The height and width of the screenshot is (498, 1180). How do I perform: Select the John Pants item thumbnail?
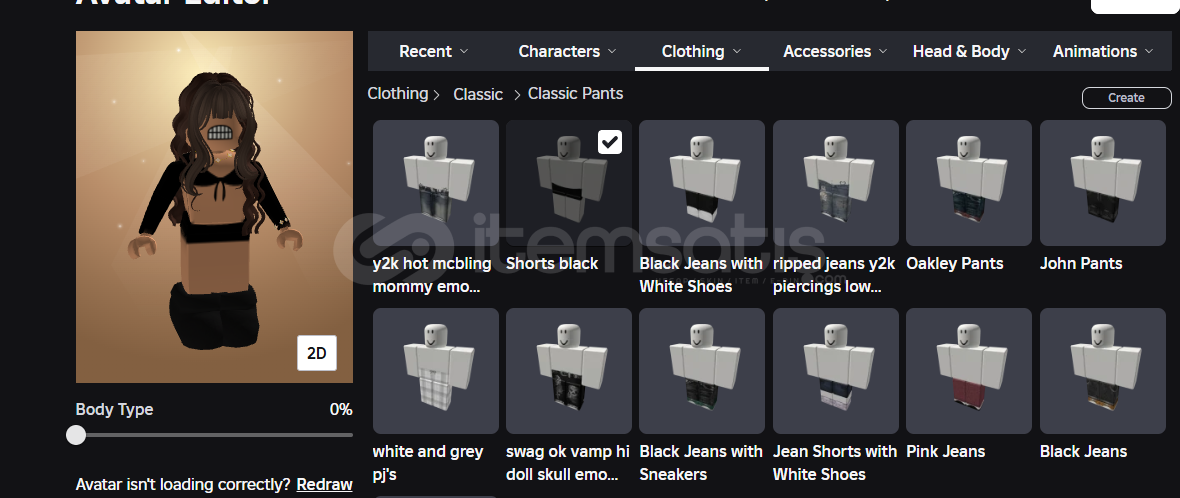click(1102, 183)
